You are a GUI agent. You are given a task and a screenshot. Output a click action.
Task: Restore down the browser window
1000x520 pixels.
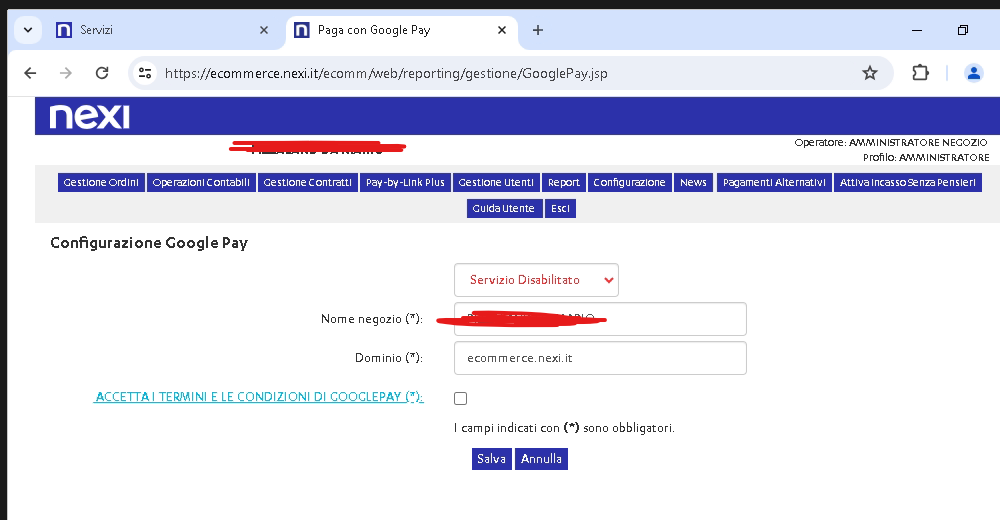click(x=963, y=30)
